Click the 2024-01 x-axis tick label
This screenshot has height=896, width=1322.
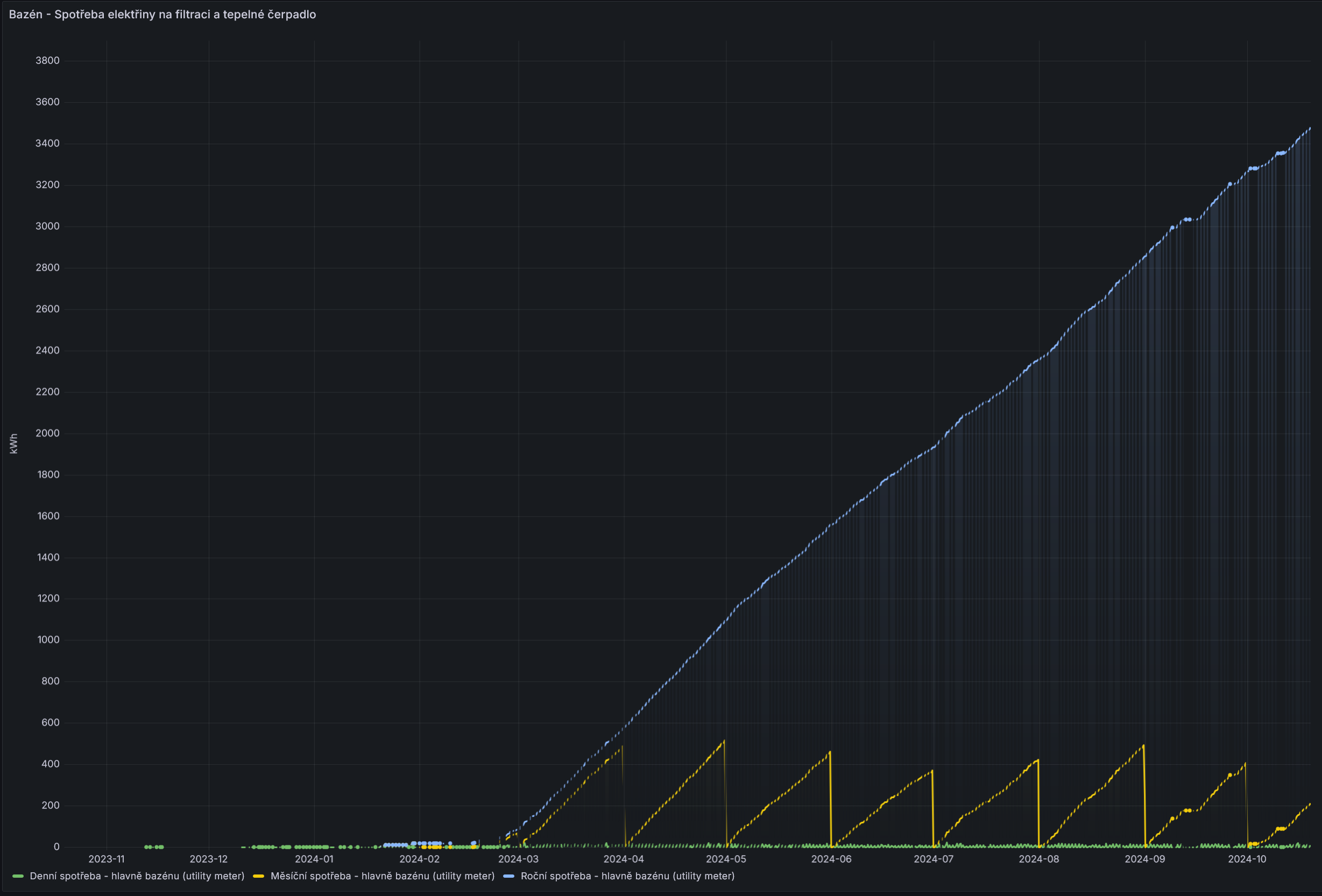[x=314, y=859]
